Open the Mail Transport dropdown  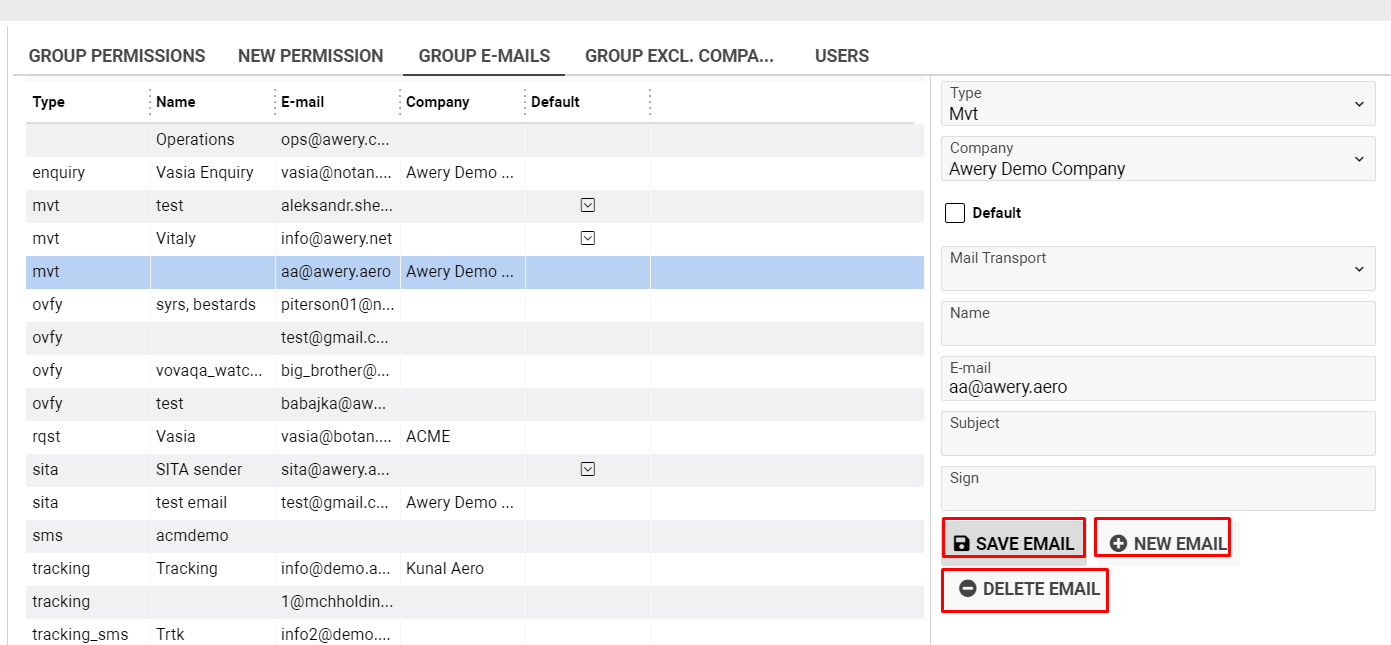(x=1360, y=269)
